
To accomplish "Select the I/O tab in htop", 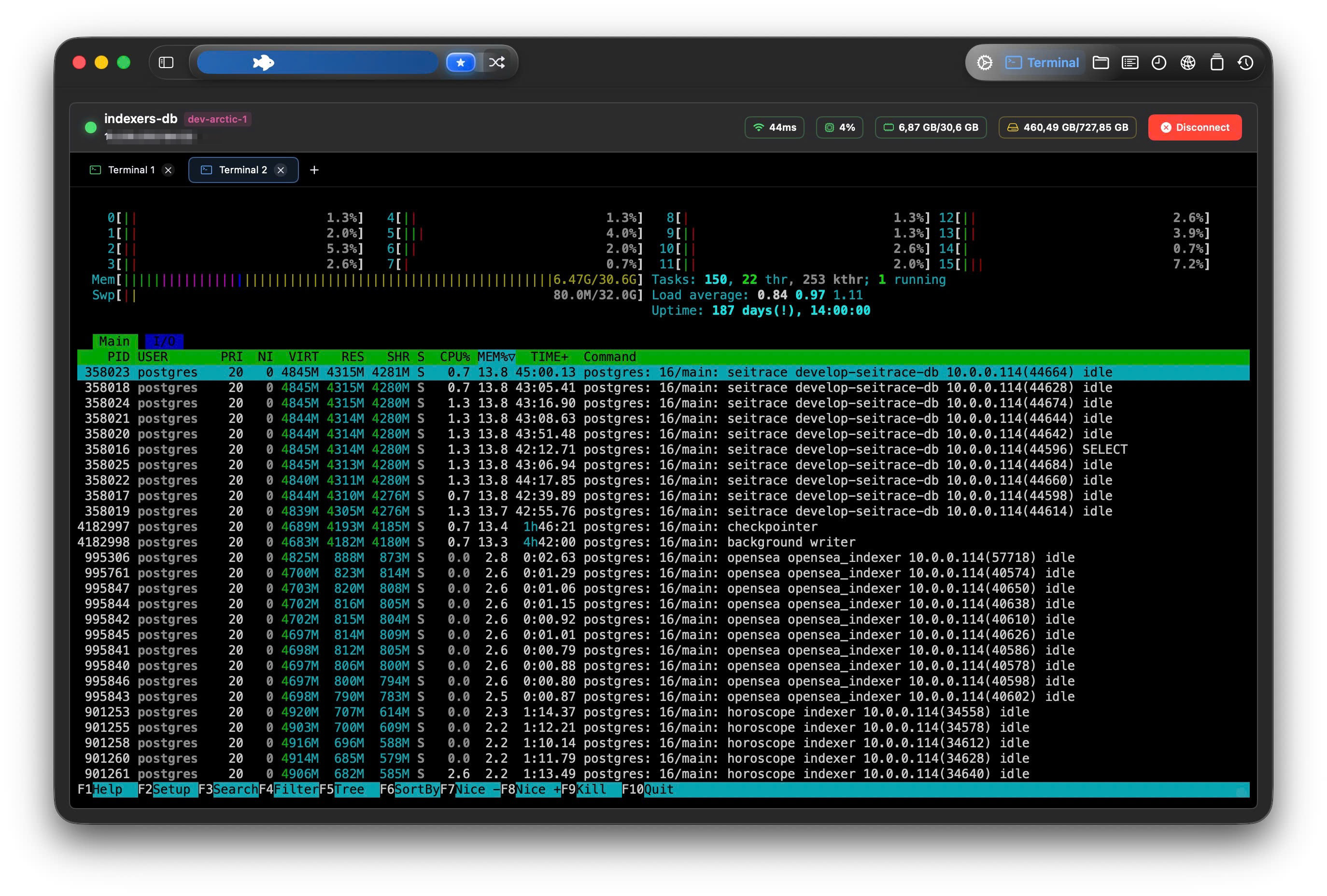I will pos(164,341).
